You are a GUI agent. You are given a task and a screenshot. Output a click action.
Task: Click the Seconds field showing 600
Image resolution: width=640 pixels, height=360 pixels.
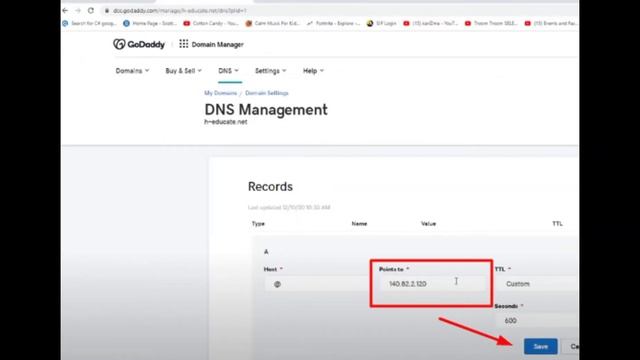pyautogui.click(x=537, y=320)
